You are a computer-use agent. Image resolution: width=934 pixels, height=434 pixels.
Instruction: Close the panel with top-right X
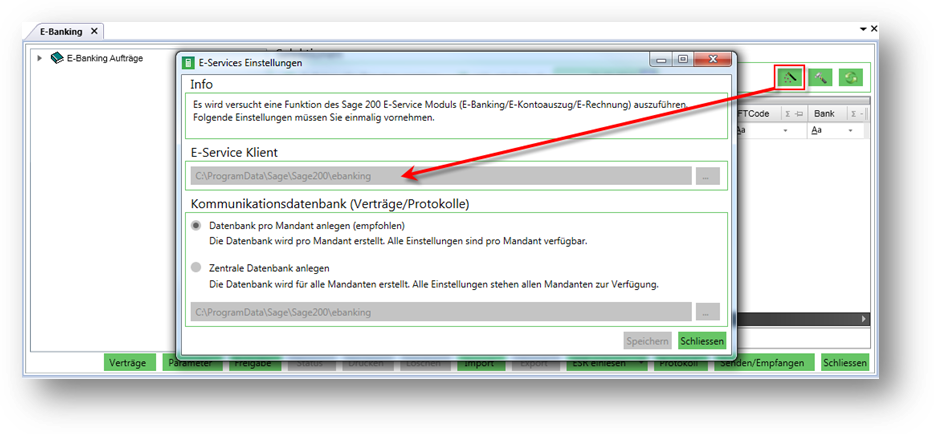(874, 29)
